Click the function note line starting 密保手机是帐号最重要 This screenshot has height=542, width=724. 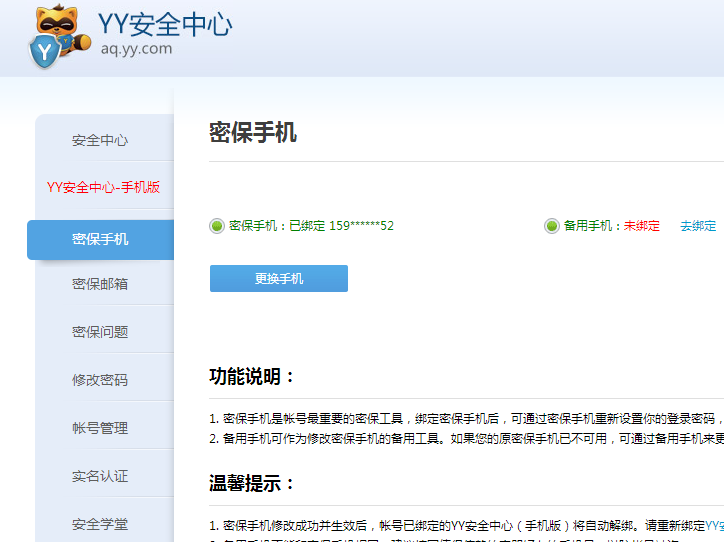466,419
